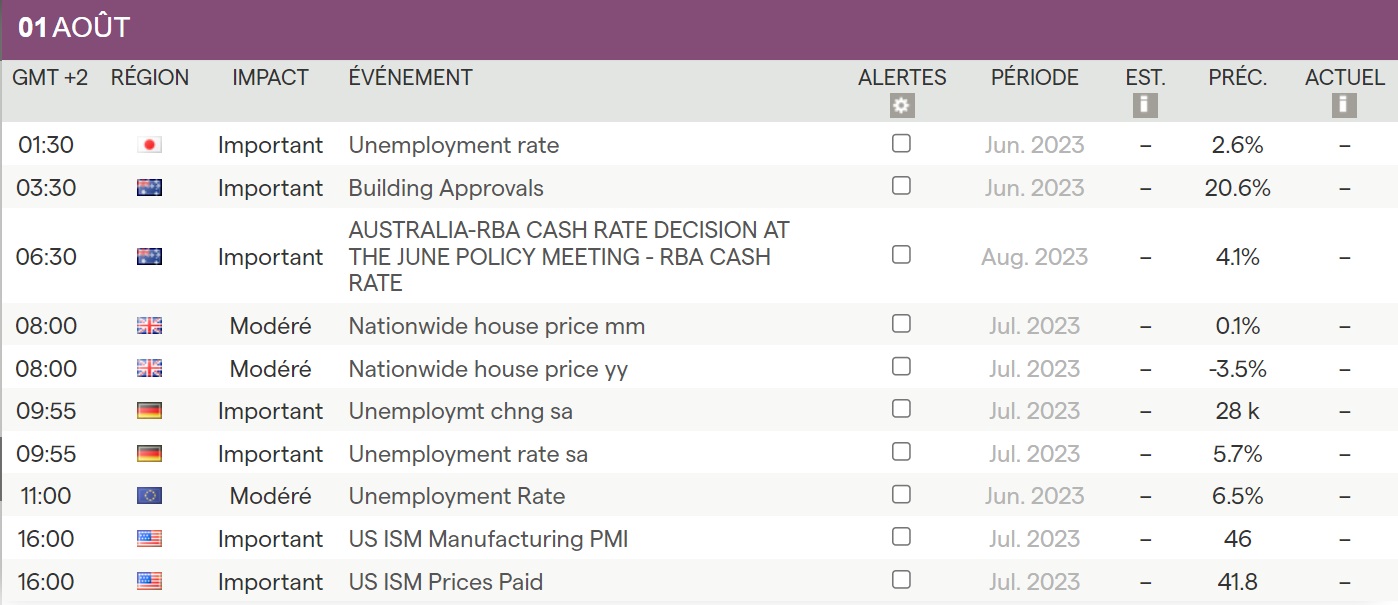Click the Eurozone flag icon

(x=149, y=496)
